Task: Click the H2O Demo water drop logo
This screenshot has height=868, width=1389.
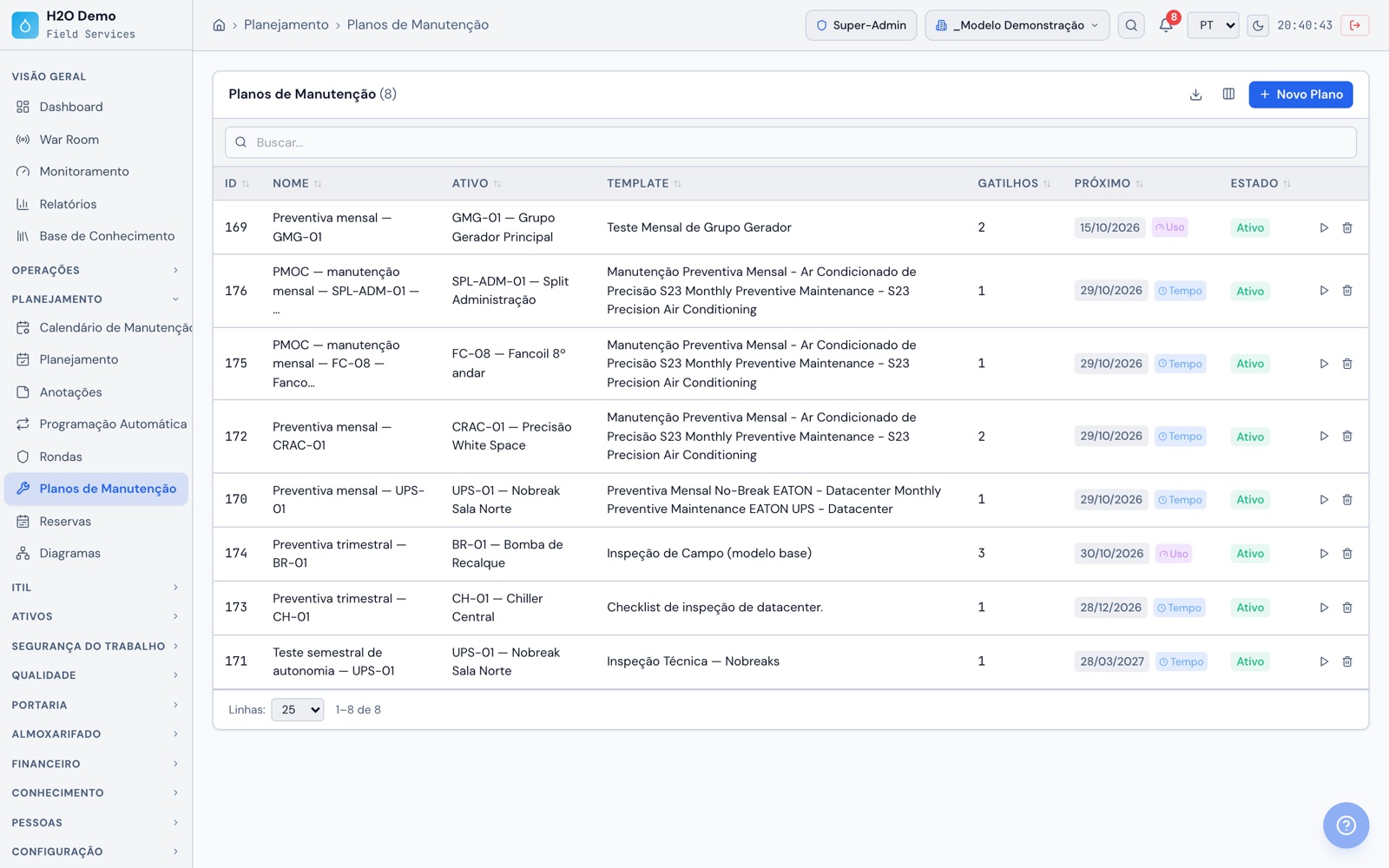Action: point(25,25)
